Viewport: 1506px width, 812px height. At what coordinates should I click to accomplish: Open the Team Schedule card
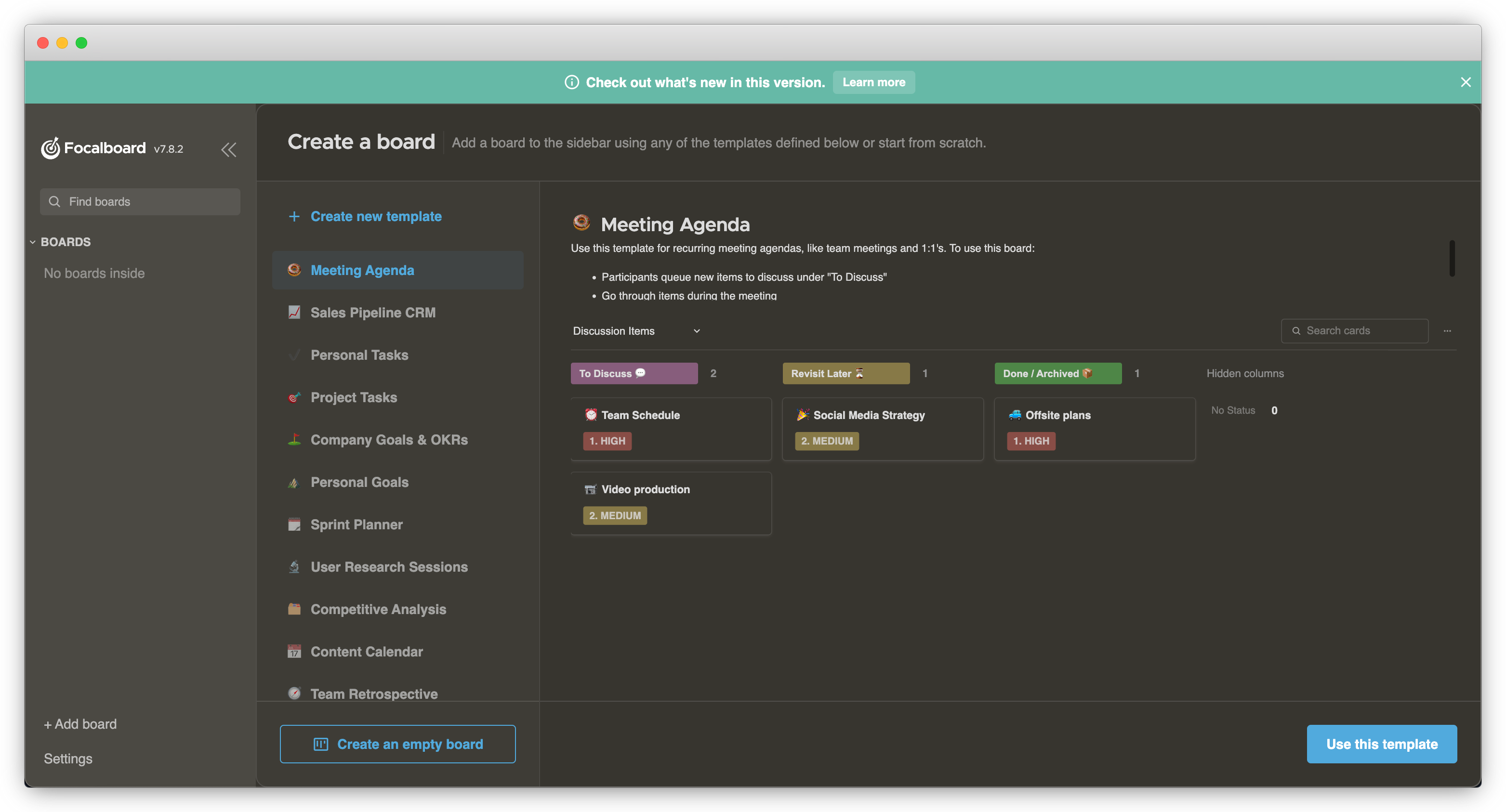click(670, 428)
